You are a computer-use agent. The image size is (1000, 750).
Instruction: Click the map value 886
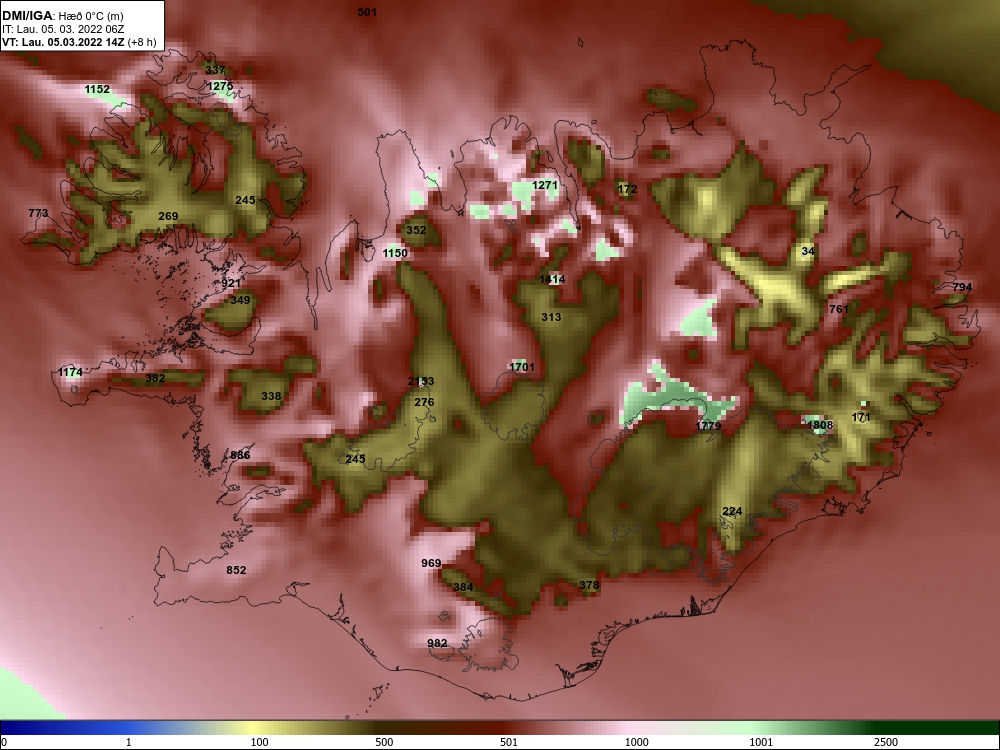(240, 455)
